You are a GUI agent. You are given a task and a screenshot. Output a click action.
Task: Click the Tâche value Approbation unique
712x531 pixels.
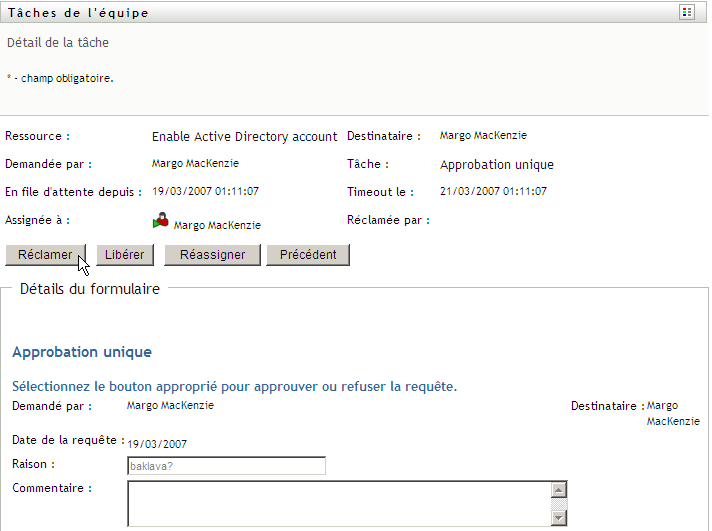497,164
